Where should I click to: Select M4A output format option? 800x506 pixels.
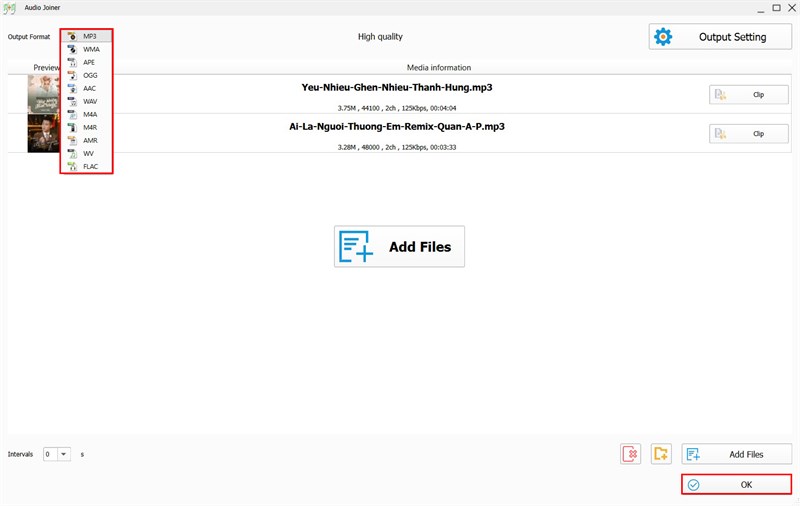[x=90, y=114]
